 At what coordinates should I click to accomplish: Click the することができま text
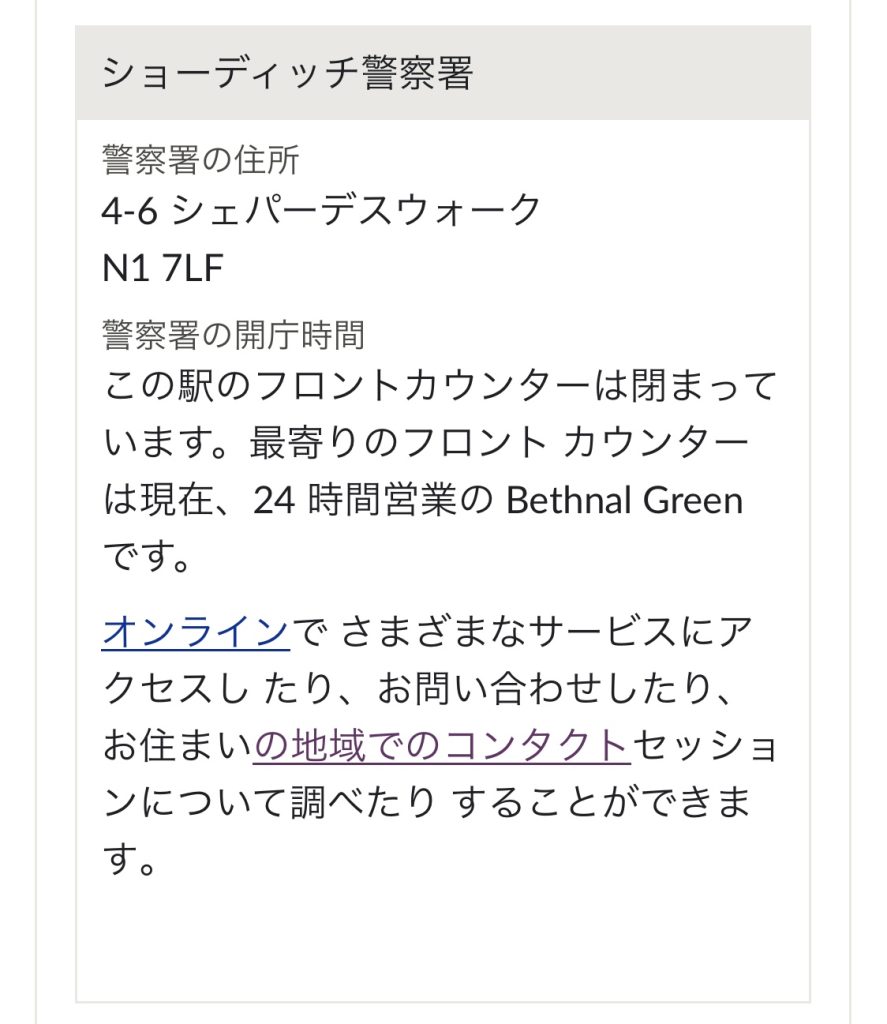[x=600, y=802]
